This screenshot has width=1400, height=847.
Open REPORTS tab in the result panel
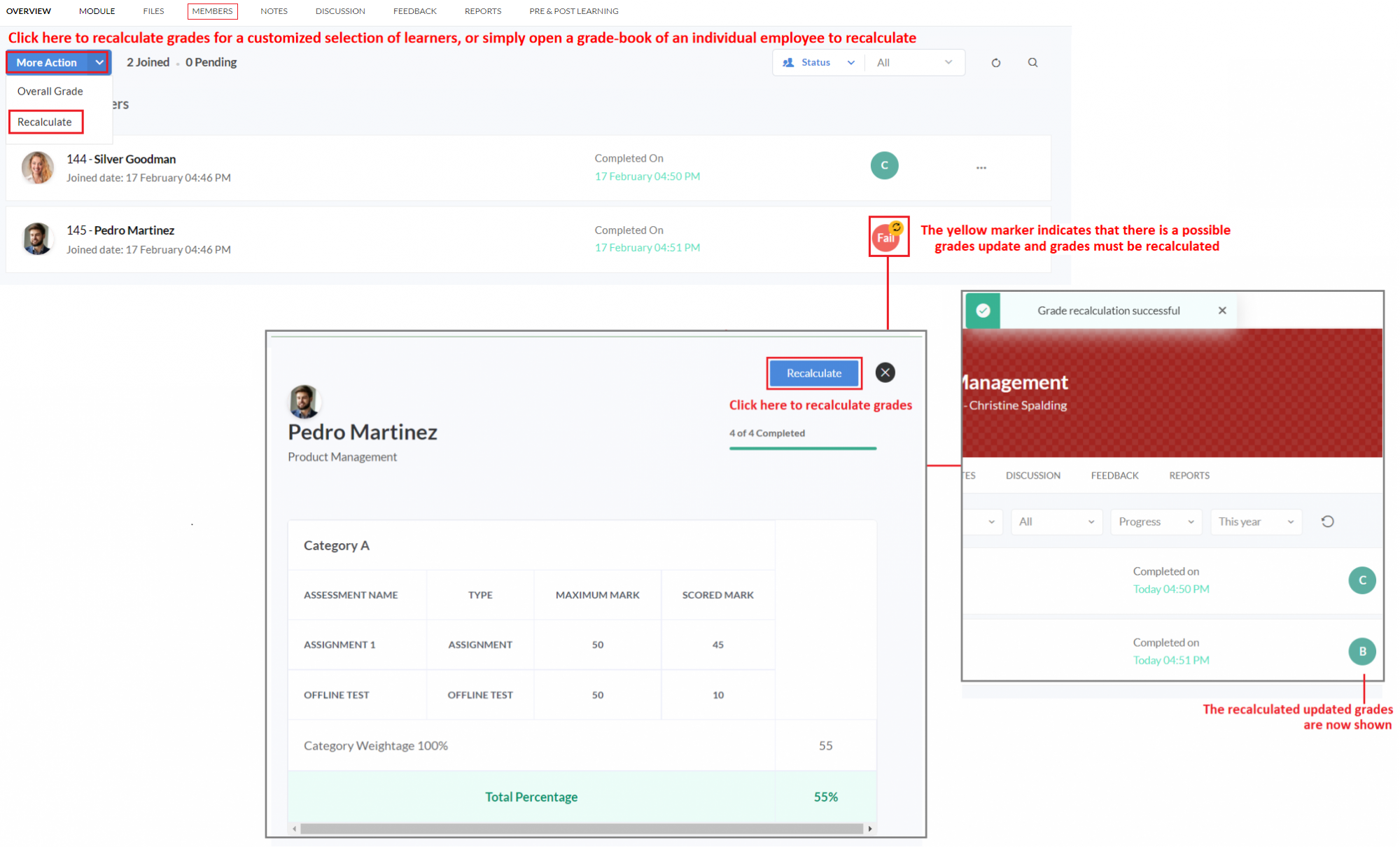point(1189,475)
